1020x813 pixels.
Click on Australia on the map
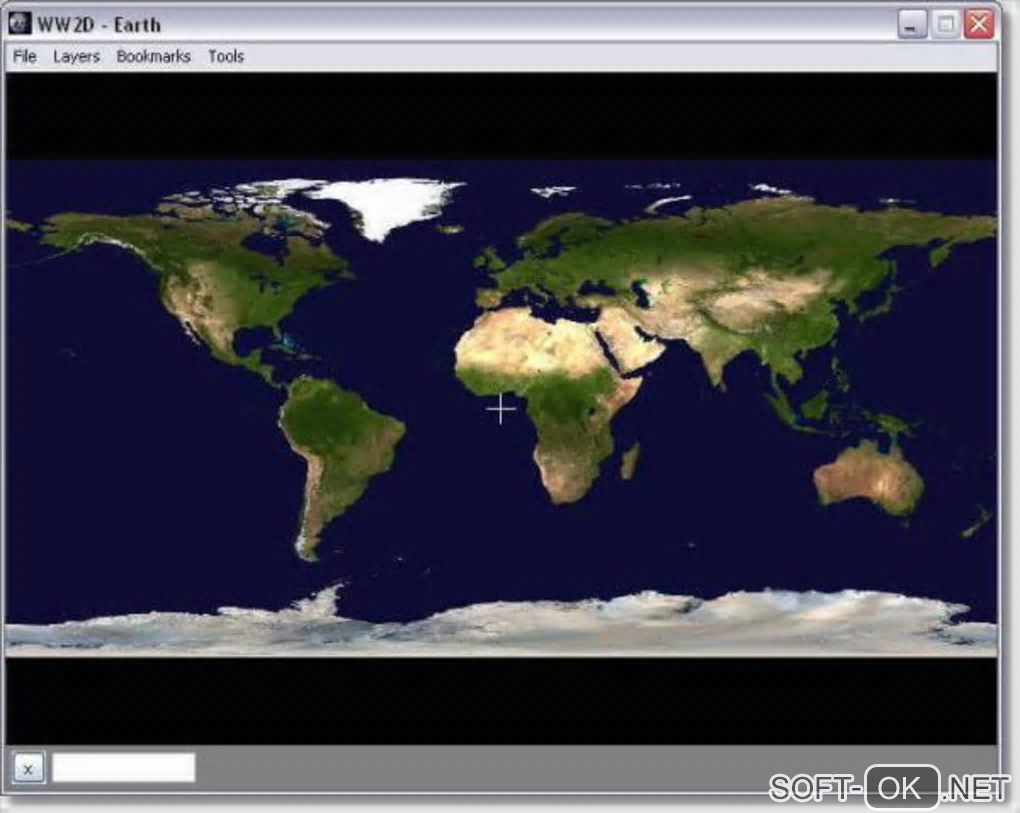869,477
